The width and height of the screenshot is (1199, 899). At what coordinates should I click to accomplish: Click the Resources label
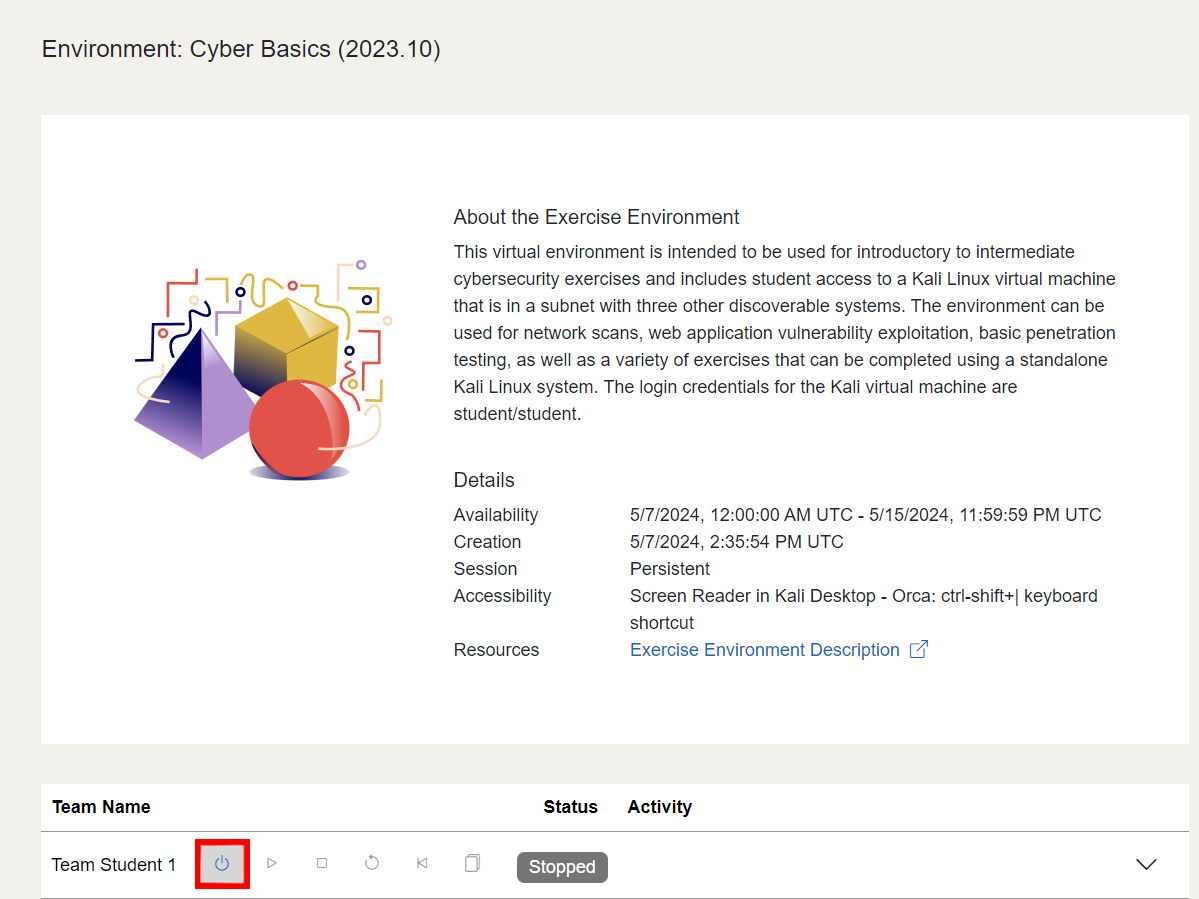pyautogui.click(x=496, y=650)
